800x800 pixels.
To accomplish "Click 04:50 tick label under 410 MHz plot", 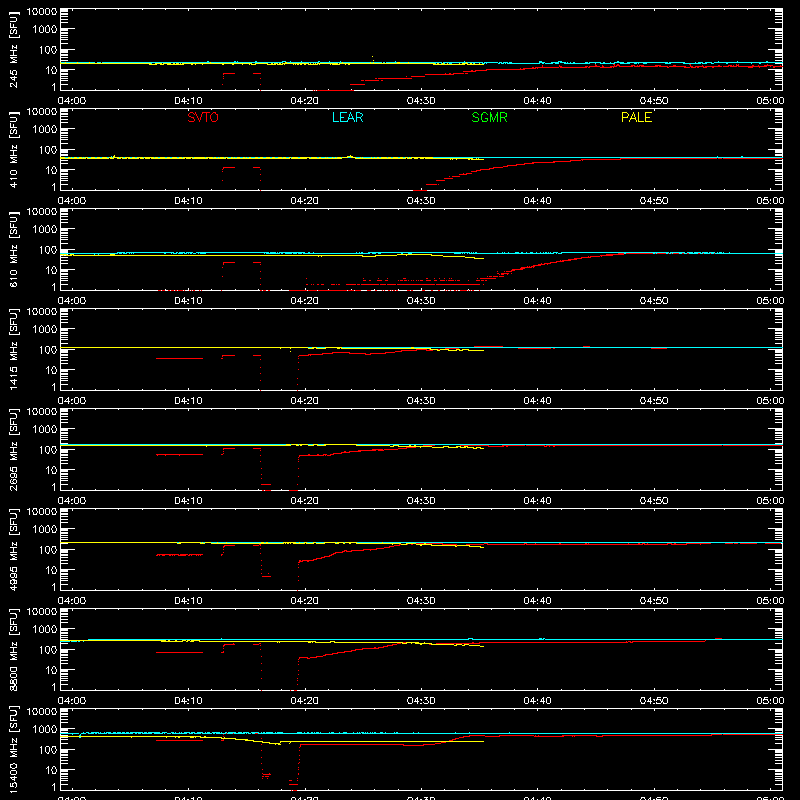I will [654, 201].
